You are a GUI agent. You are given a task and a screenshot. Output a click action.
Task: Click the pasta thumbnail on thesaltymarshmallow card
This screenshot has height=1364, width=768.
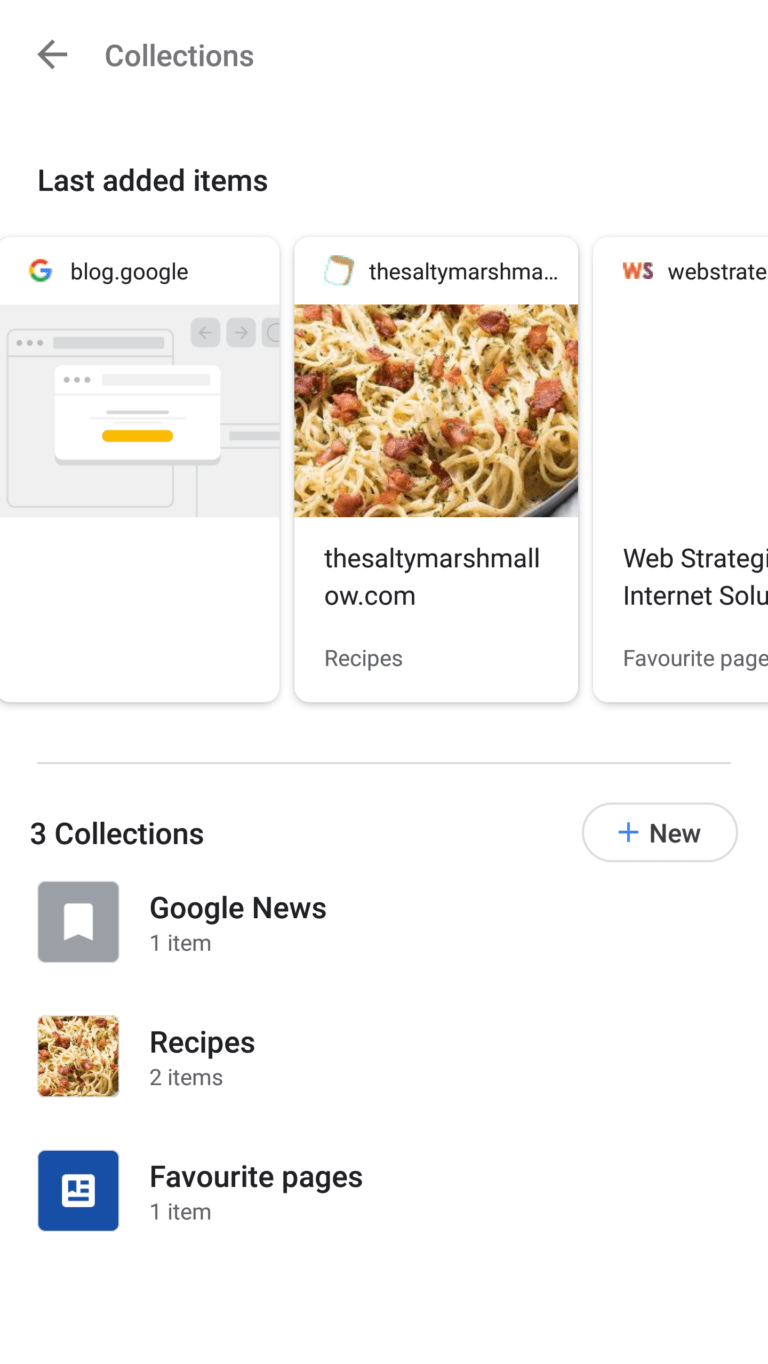tap(436, 410)
